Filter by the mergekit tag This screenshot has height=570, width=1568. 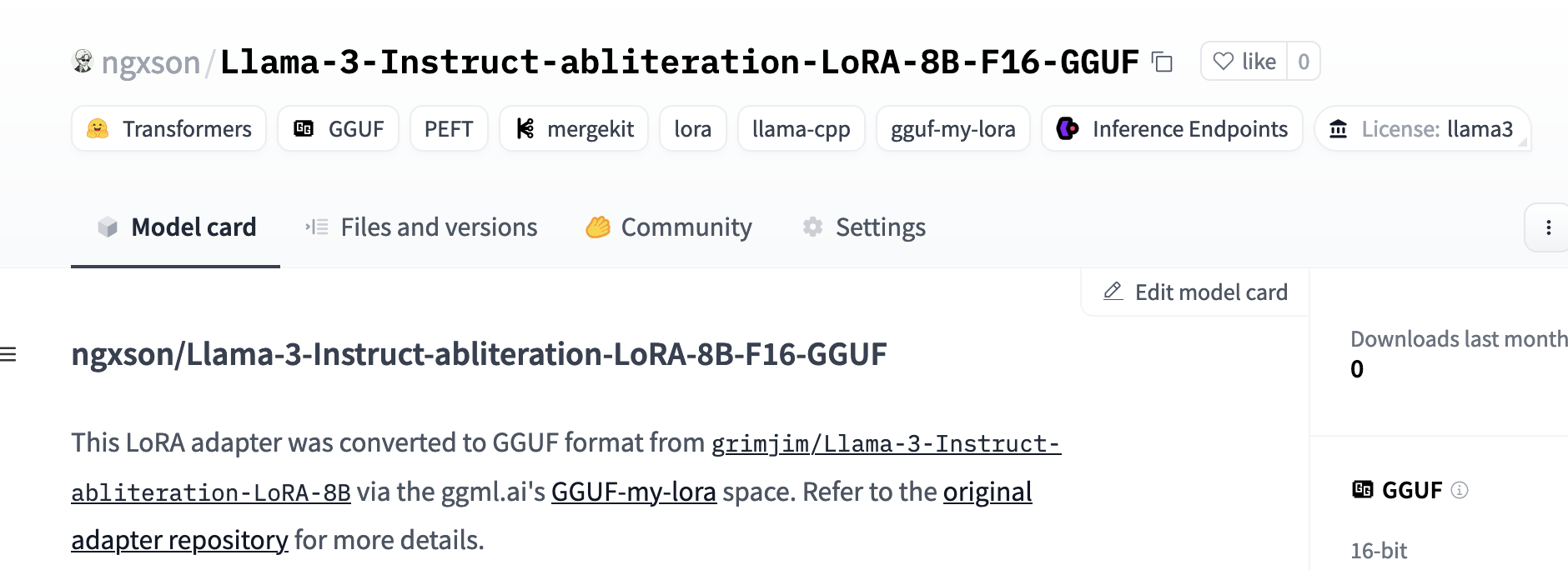[x=574, y=129]
